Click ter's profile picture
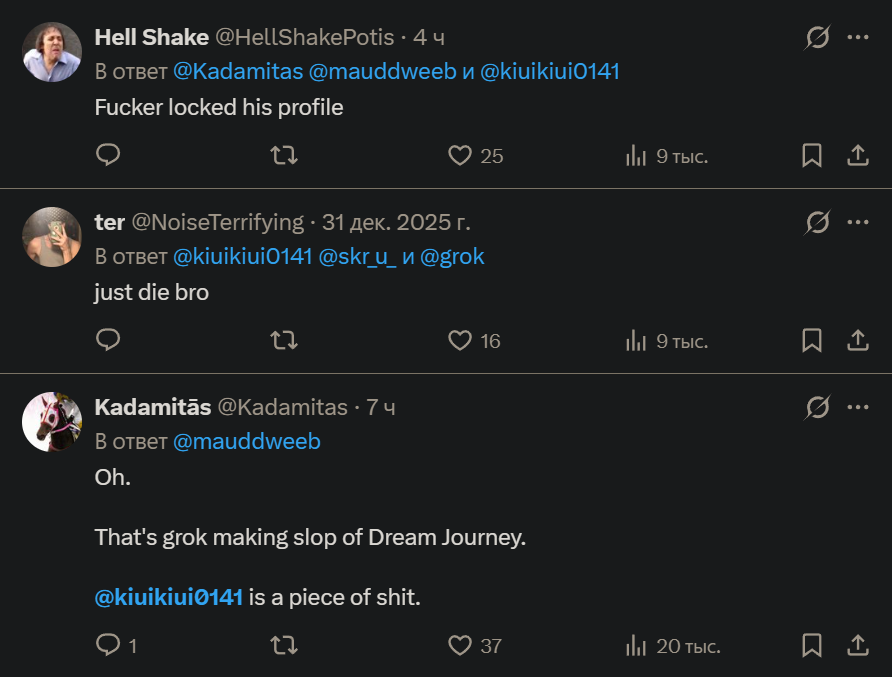 52,237
